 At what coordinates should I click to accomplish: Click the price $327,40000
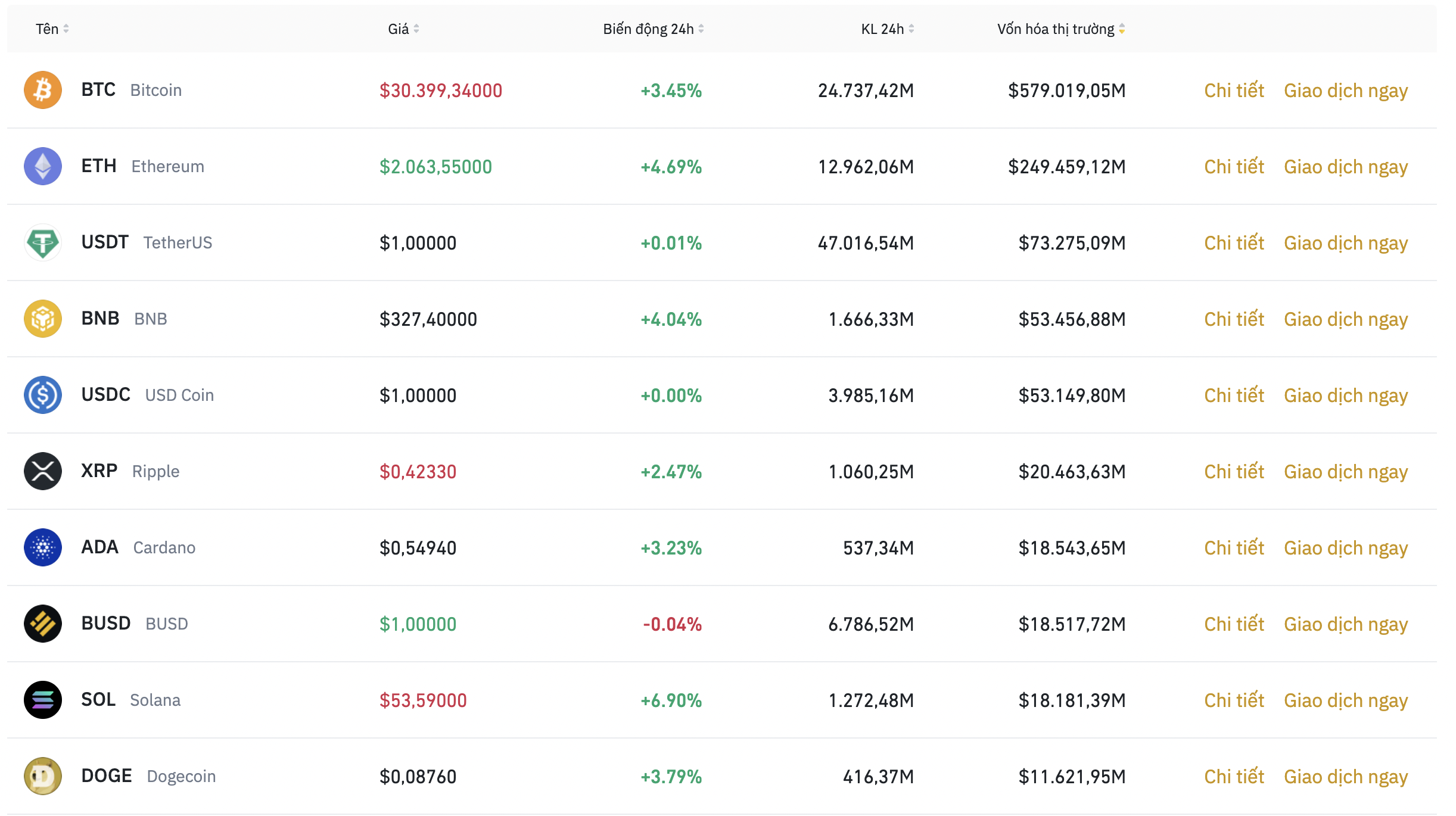(x=428, y=319)
